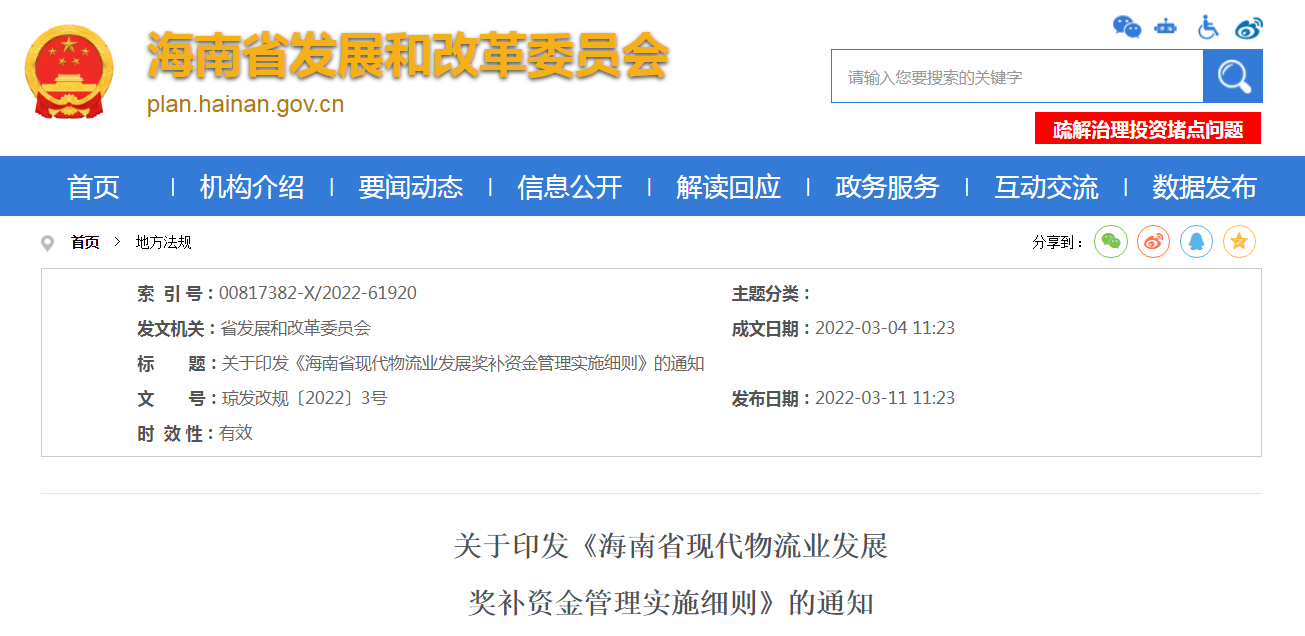
Task: Click the national emblem logo
Action: pos(69,69)
